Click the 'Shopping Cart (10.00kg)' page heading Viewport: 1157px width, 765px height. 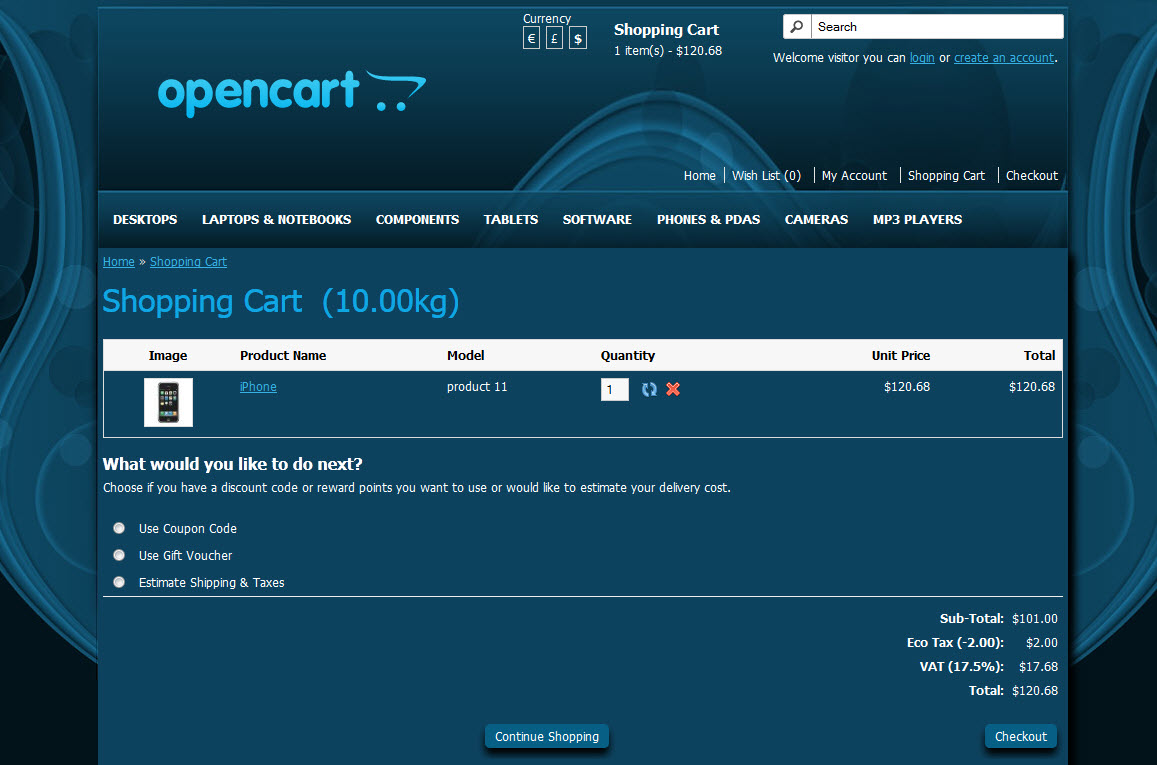(280, 302)
